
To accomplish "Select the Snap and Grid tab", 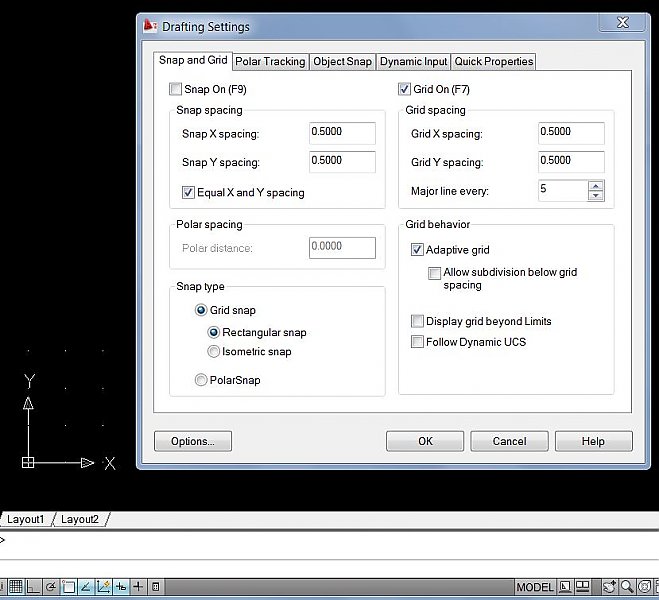I will coord(193,60).
